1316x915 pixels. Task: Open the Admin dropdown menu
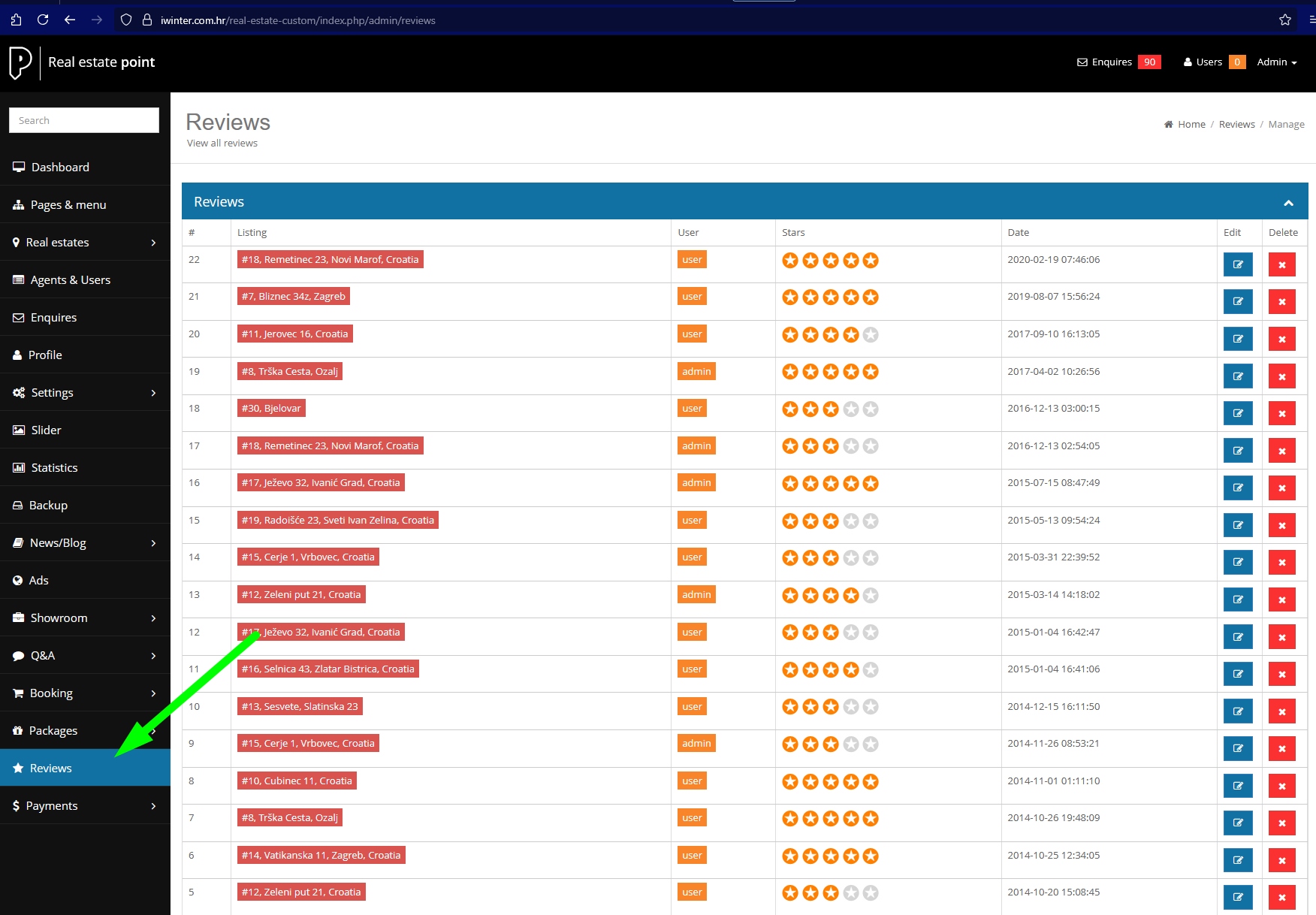1277,62
